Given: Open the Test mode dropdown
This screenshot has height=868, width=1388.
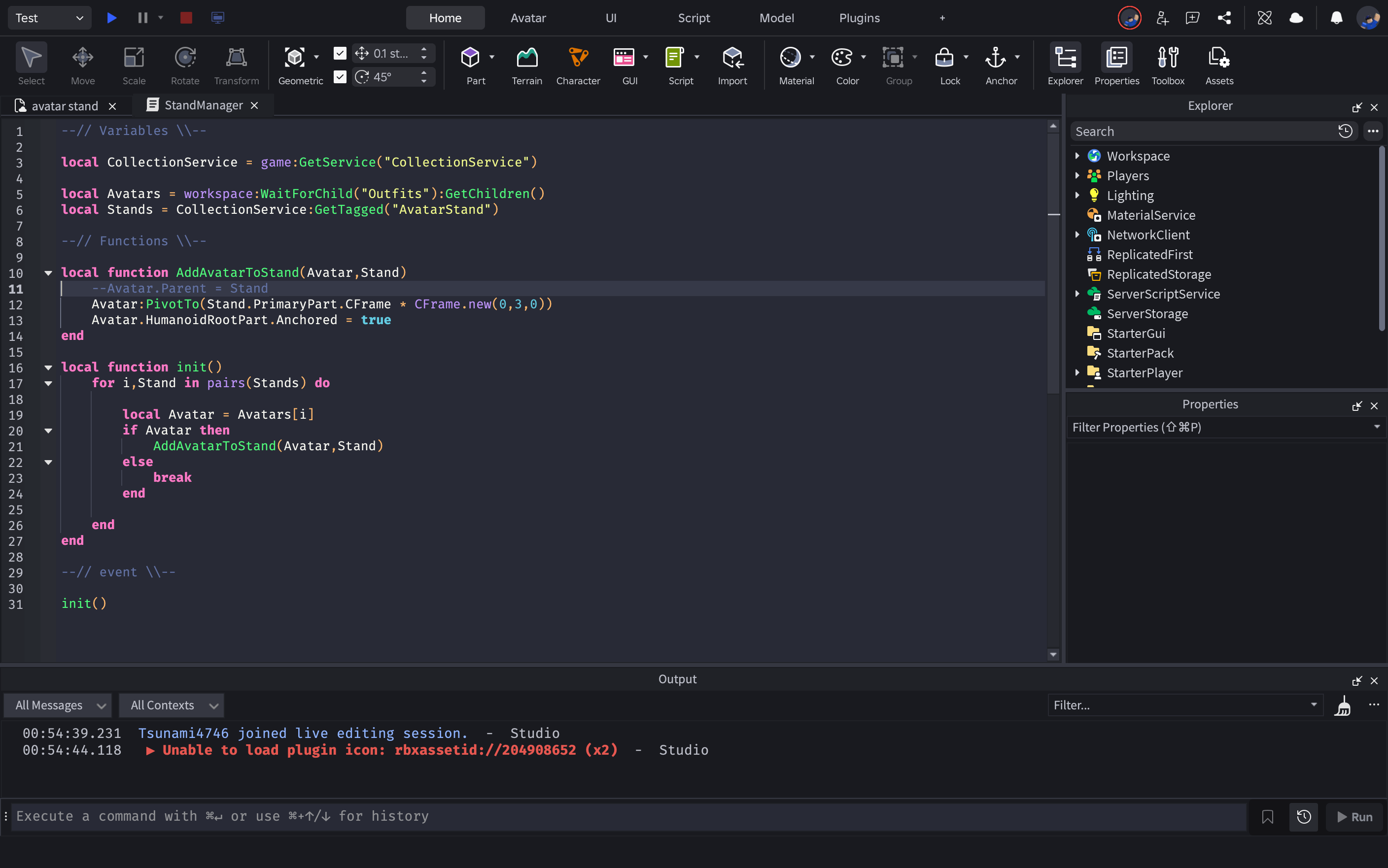Looking at the screenshot, I should [49, 18].
